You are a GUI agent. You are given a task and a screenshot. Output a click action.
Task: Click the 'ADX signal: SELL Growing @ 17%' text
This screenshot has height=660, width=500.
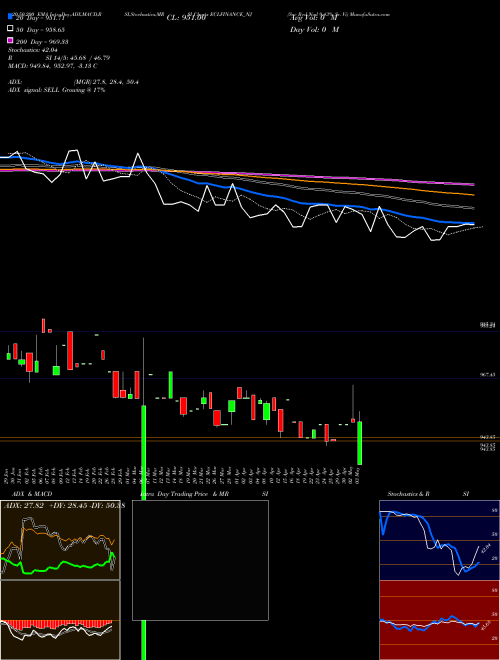[x=56, y=90]
